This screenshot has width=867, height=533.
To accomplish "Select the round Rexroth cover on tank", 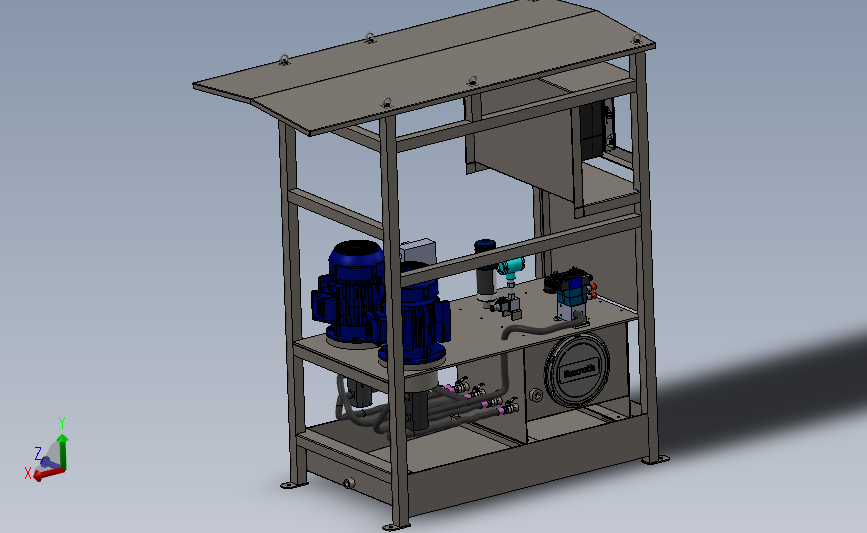I will tap(577, 369).
